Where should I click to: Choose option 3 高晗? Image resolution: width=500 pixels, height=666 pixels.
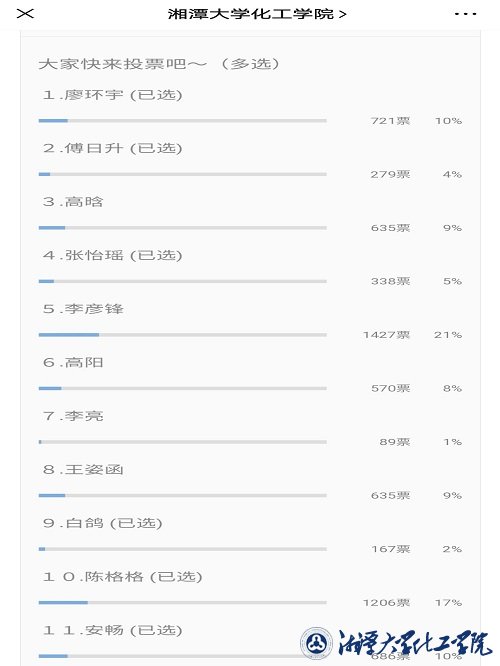[x=73, y=202]
